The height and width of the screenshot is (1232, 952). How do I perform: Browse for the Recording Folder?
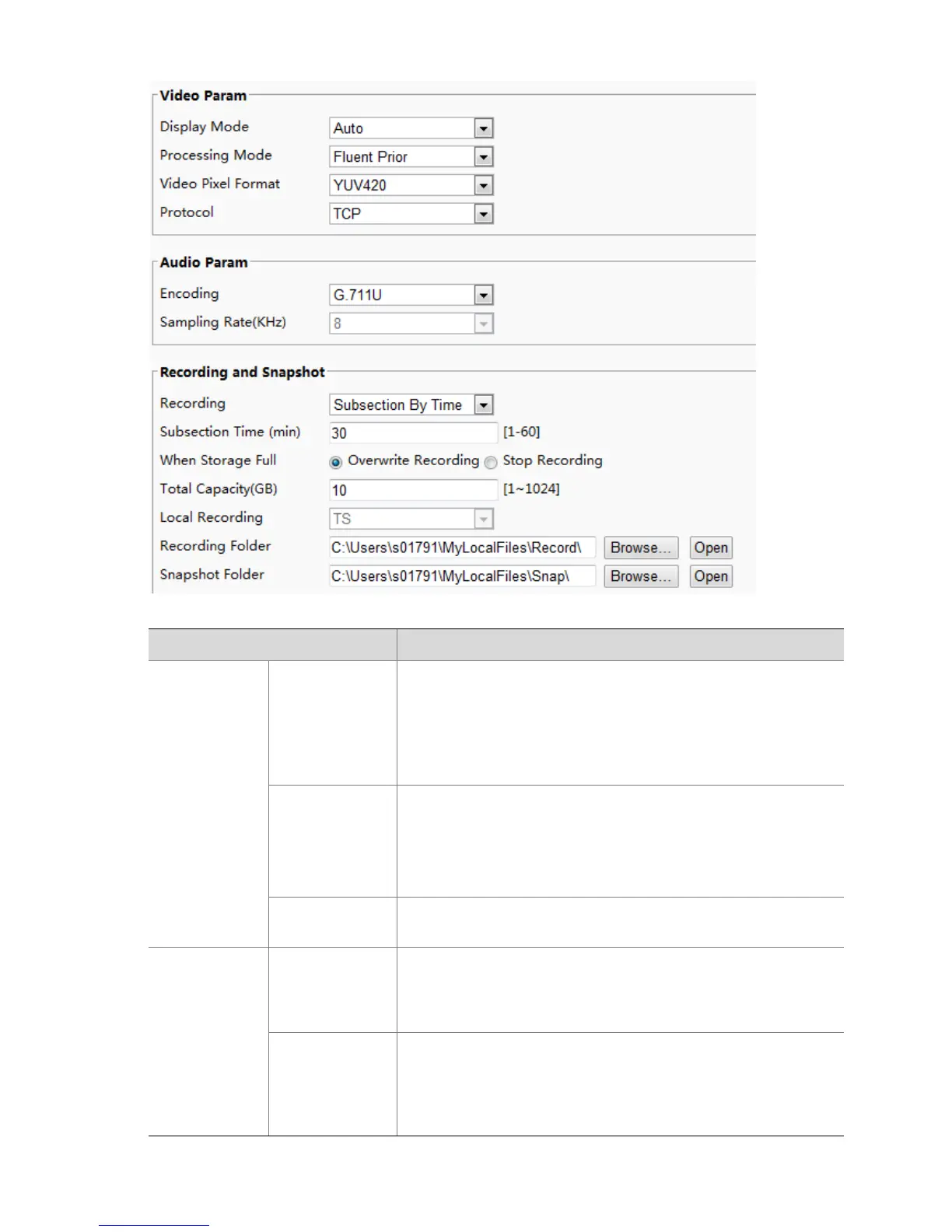point(641,548)
